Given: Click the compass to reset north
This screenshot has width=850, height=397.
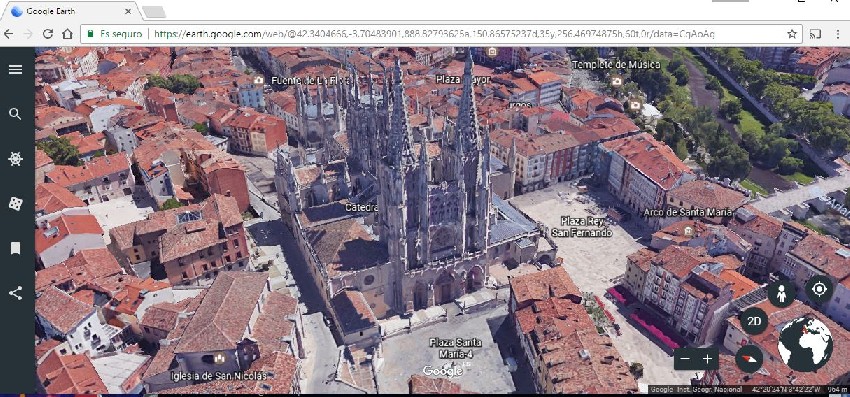Looking at the screenshot, I should click(749, 358).
